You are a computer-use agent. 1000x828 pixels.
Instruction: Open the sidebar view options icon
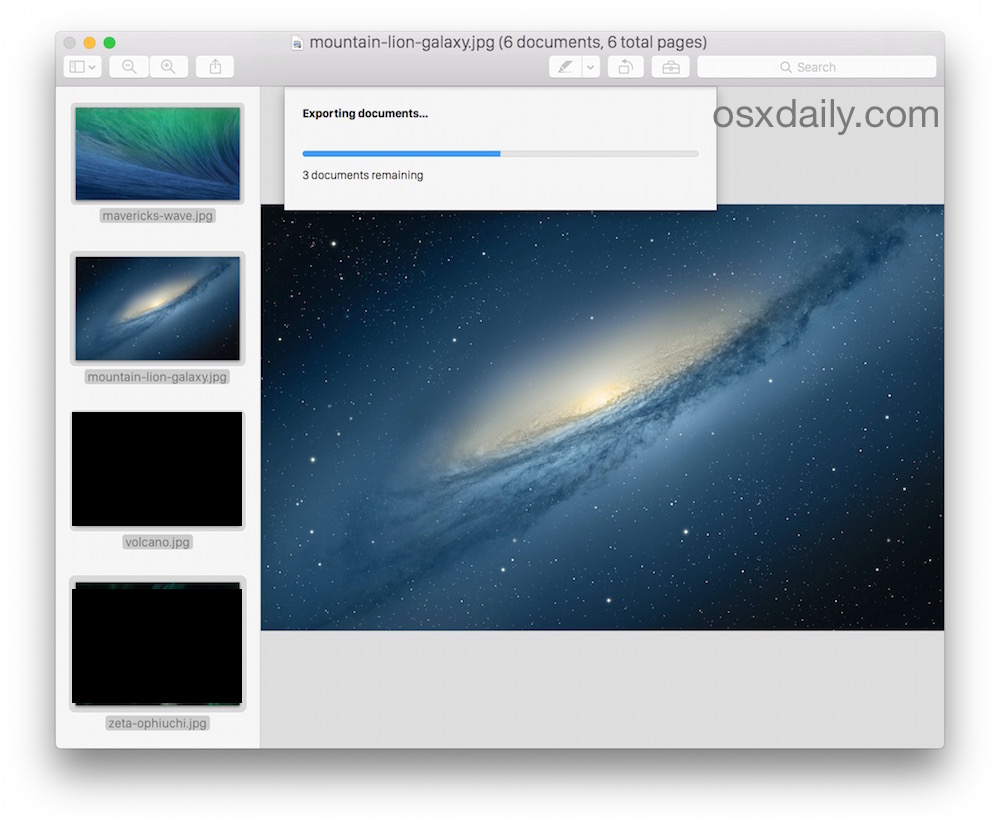(x=75, y=66)
